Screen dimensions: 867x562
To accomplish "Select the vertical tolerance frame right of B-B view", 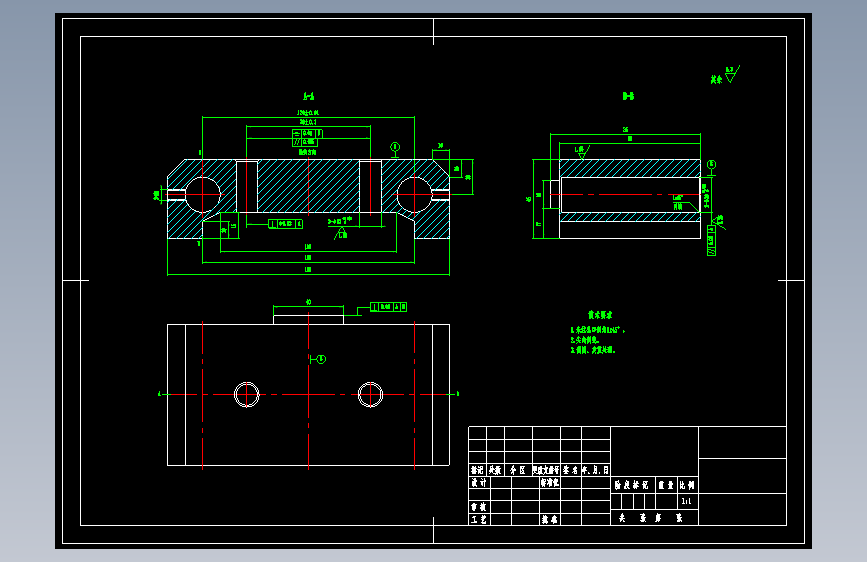I will pyautogui.click(x=712, y=241).
